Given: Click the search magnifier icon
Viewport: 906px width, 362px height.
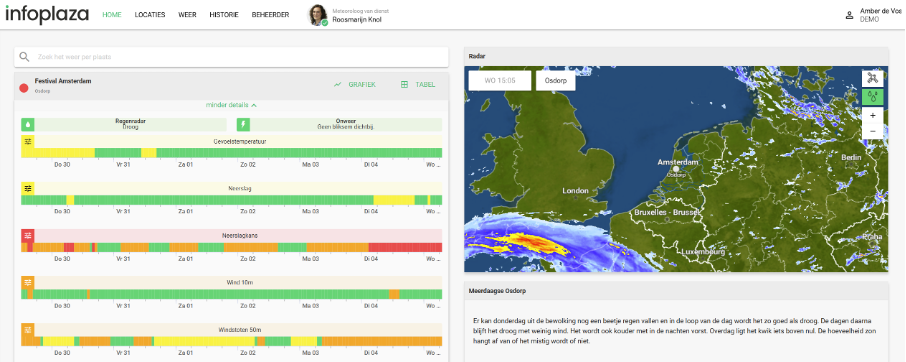Looking at the screenshot, I should pos(24,57).
